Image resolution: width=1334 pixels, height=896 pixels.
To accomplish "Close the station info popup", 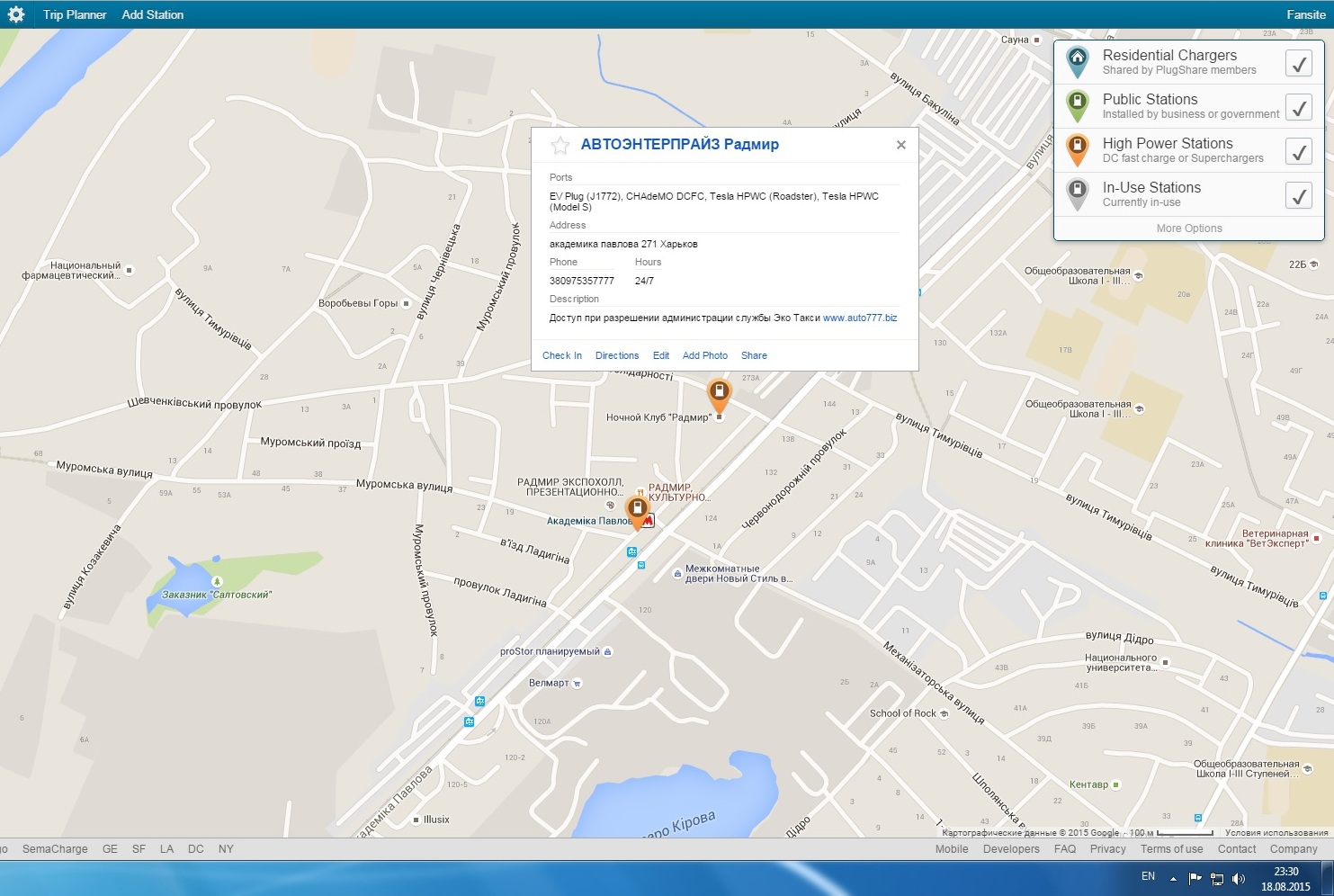I will [x=900, y=145].
